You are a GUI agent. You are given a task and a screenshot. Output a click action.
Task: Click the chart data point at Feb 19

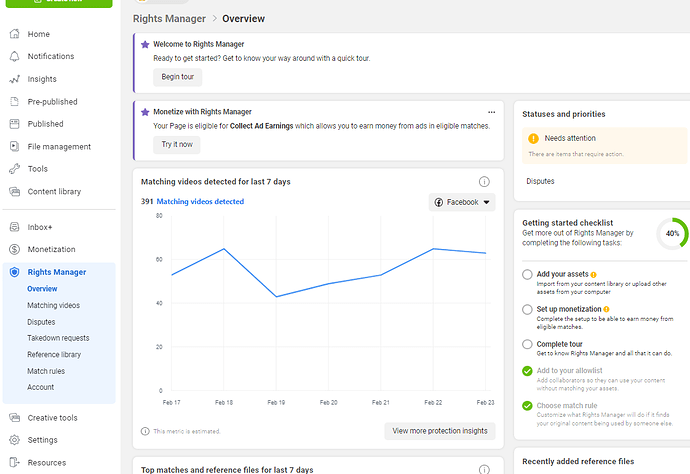(276, 297)
